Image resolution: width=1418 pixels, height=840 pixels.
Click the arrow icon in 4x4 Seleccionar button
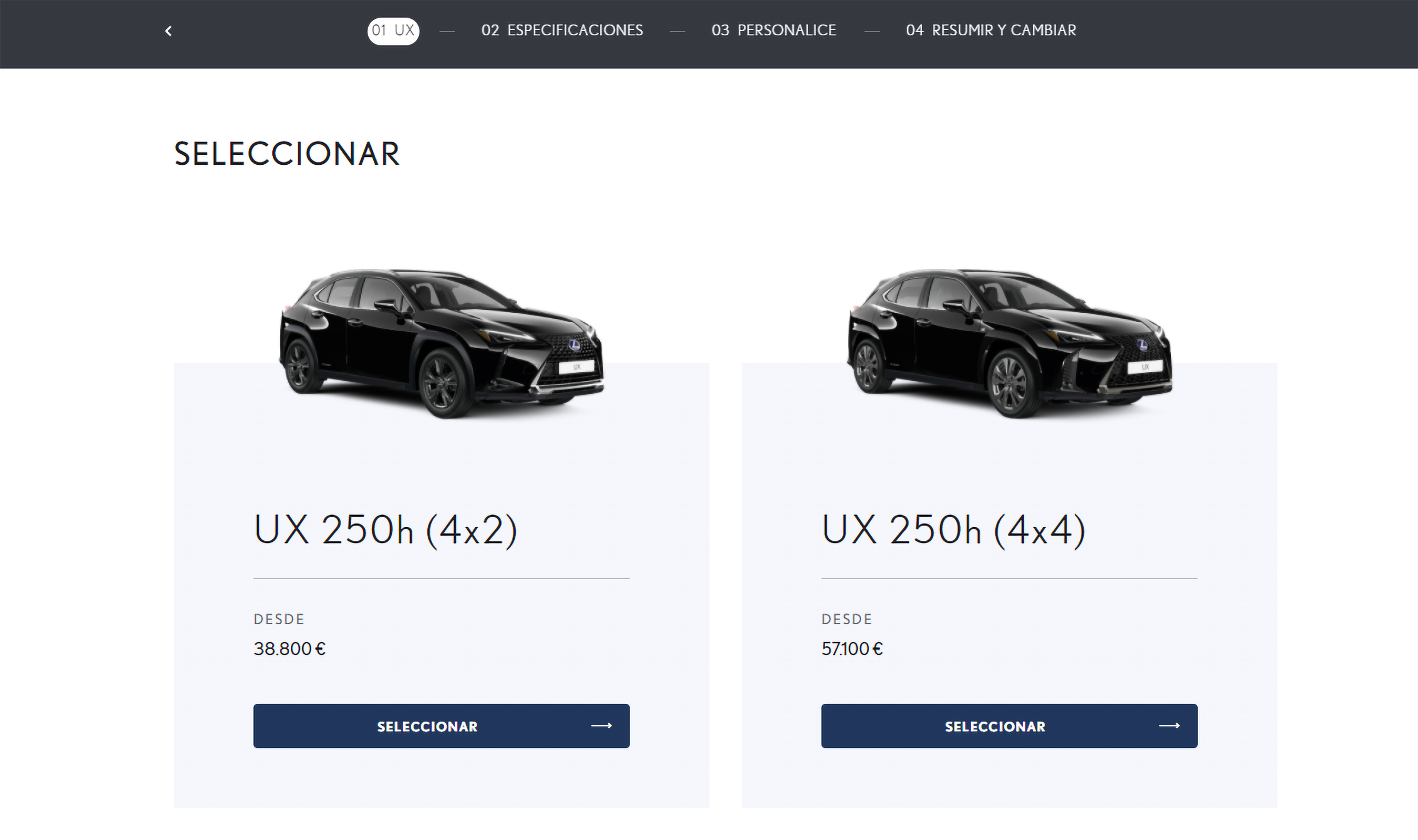[1169, 726]
